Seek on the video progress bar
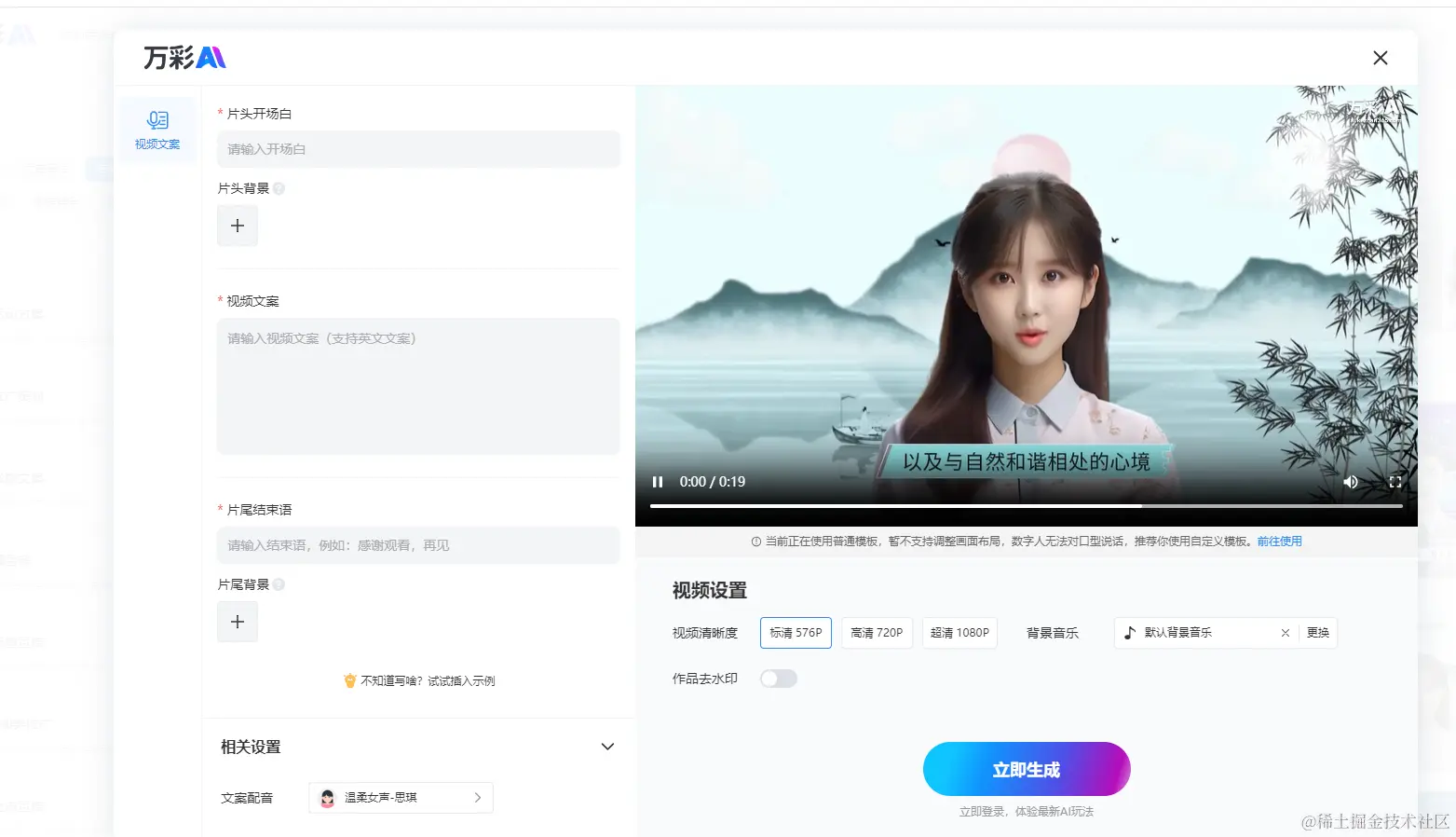1456x837 pixels. tap(1026, 506)
